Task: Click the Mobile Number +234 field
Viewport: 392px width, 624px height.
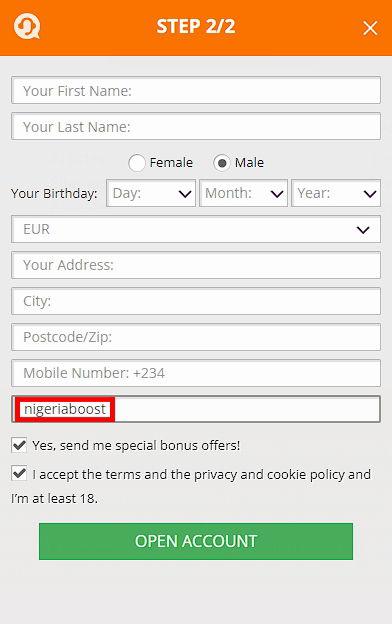Action: pyautogui.click(x=196, y=373)
